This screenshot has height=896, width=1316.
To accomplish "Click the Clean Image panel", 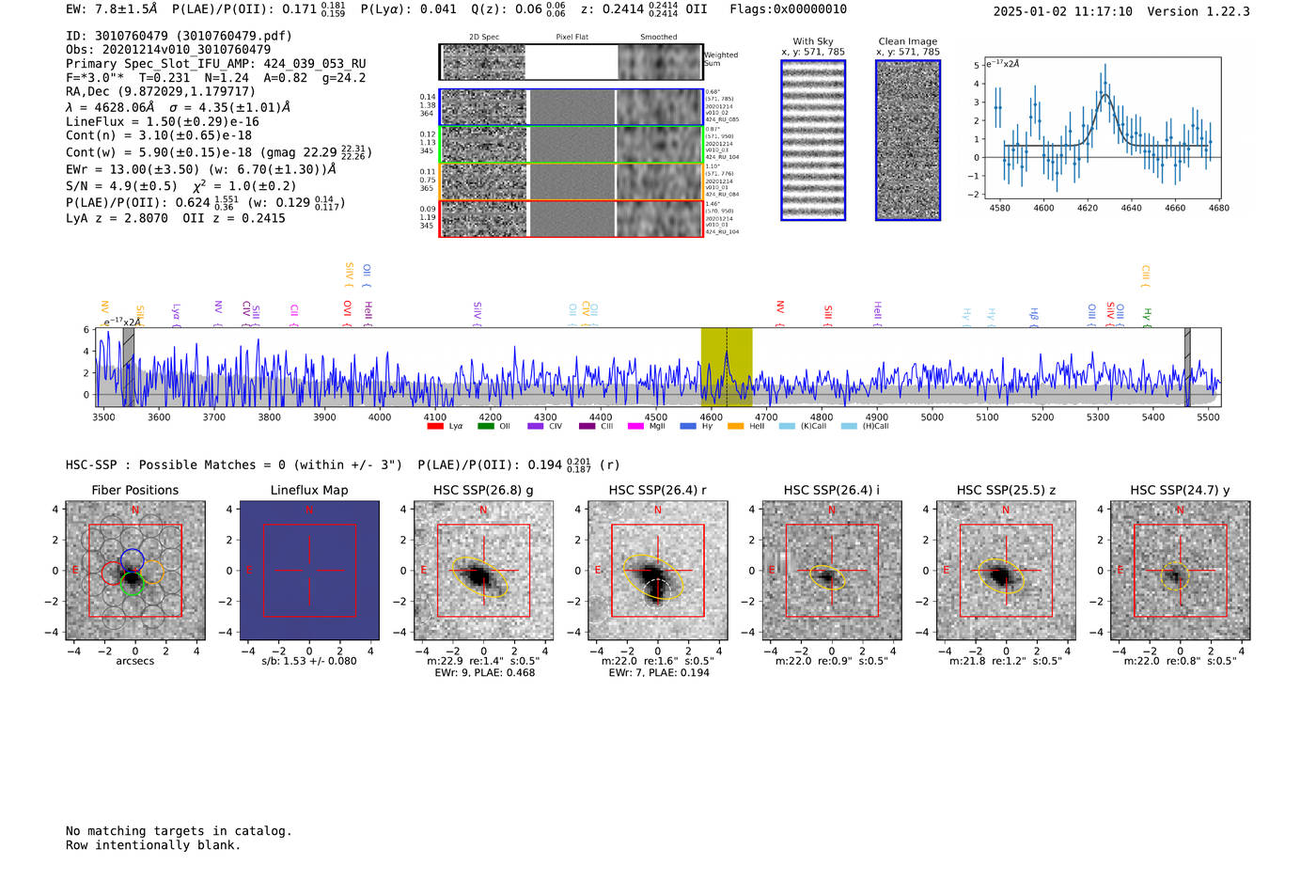I will point(908,140).
